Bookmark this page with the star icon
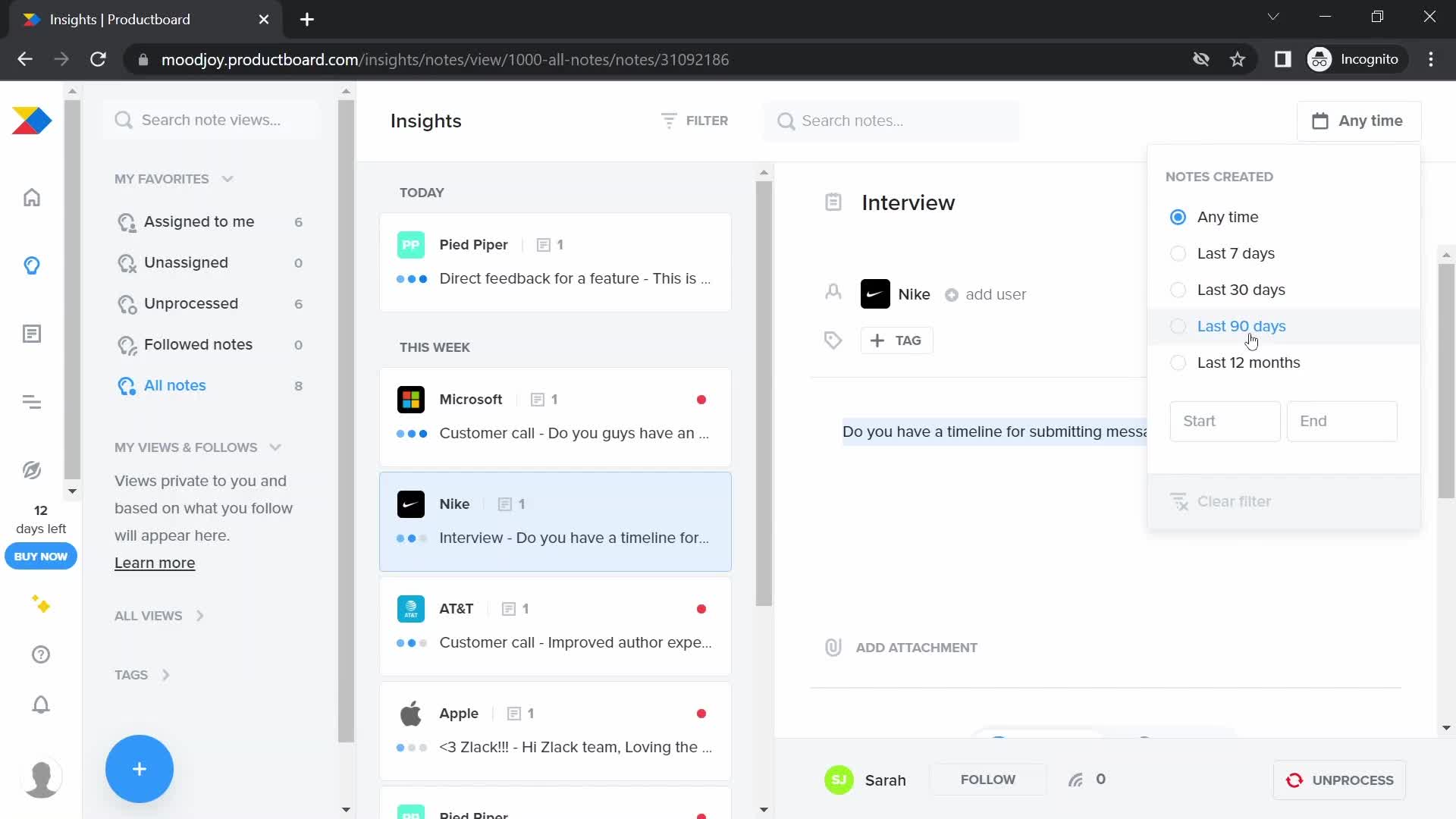The height and width of the screenshot is (819, 1456). click(1238, 59)
